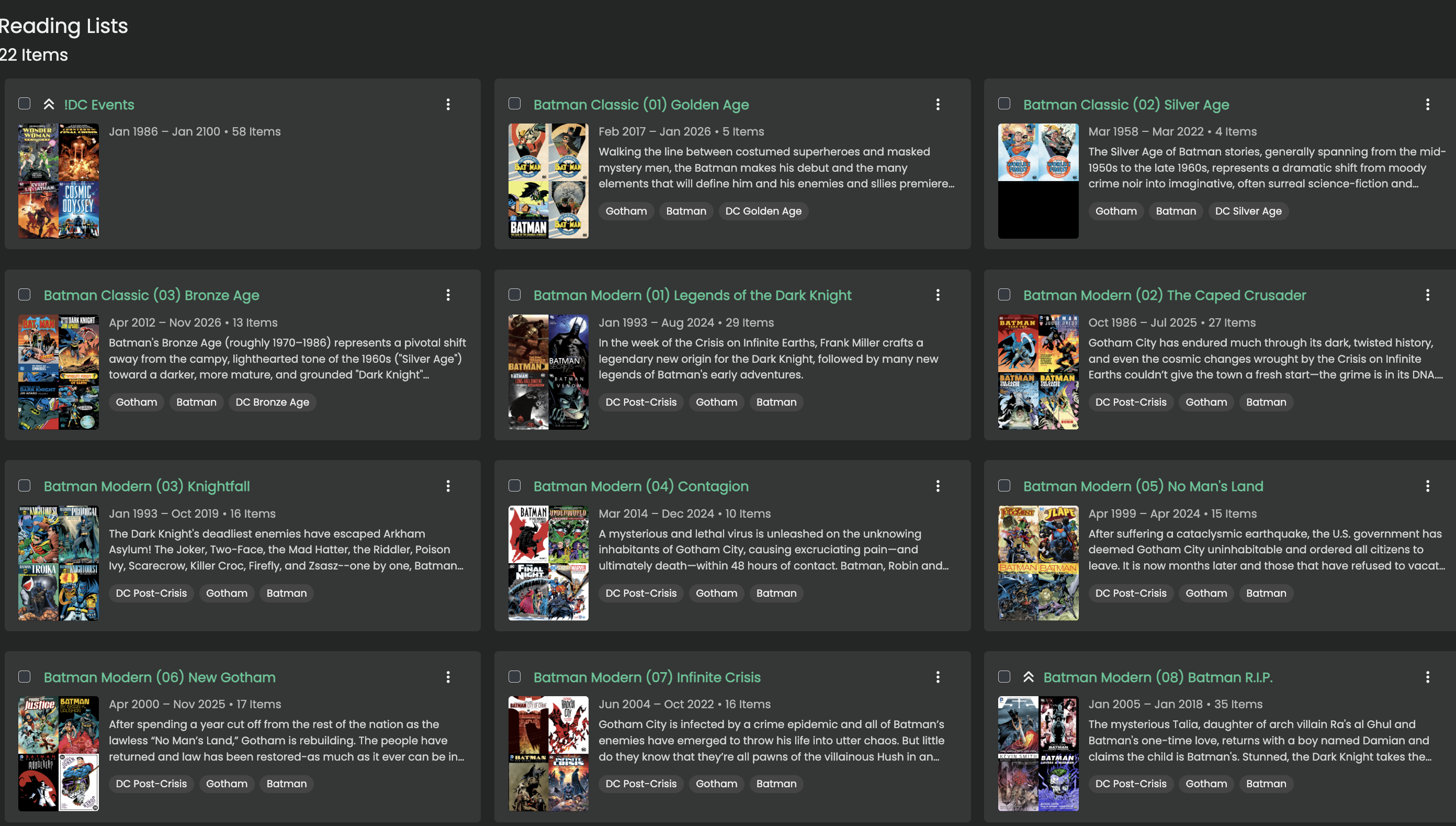Go to Batman Modern (02) The Caped Crusader

click(x=1165, y=296)
